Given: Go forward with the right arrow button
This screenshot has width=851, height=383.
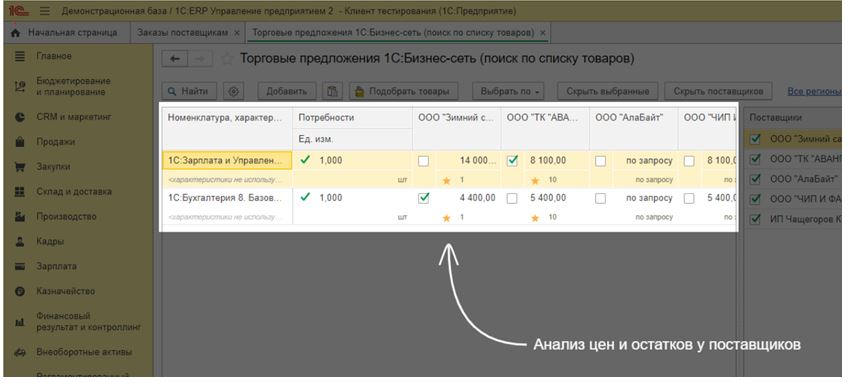Looking at the screenshot, I should pyautogui.click(x=200, y=59).
